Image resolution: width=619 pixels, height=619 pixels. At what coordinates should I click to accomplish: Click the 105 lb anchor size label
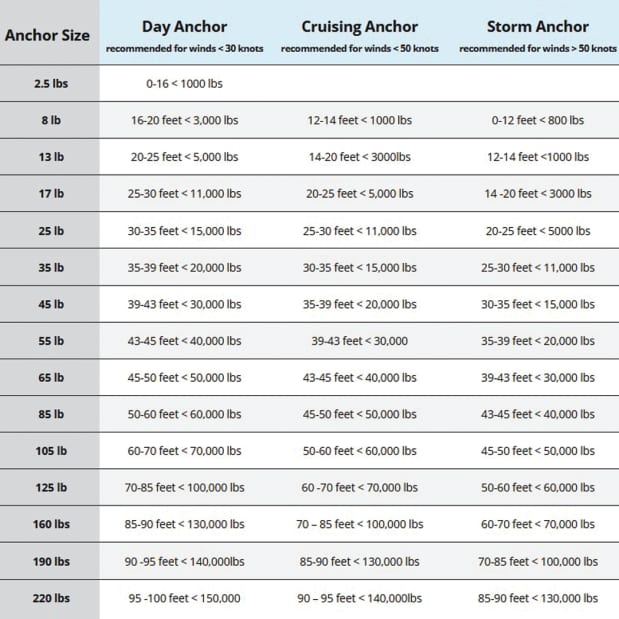tap(48, 451)
